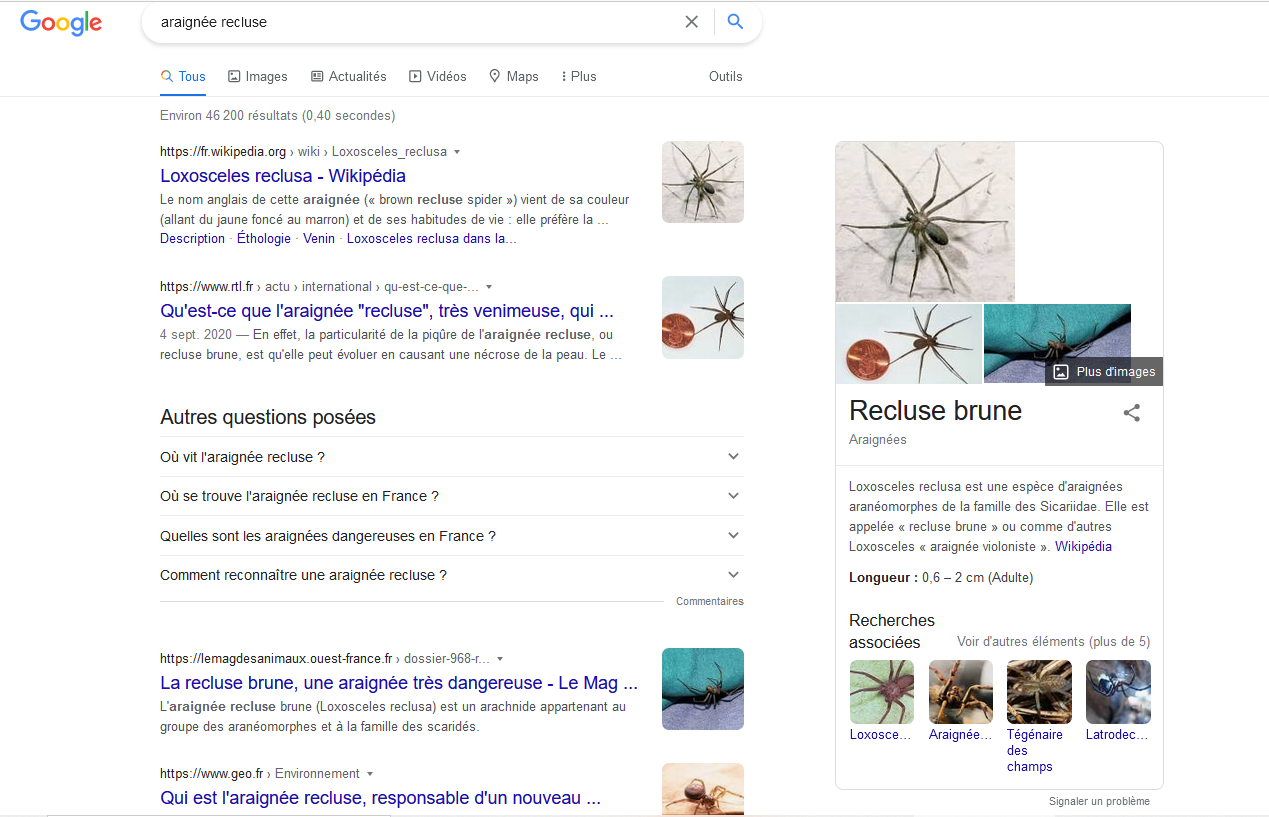The height and width of the screenshot is (817, 1269).
Task: Click the RTL result thumbnail with coin
Action: point(703,317)
